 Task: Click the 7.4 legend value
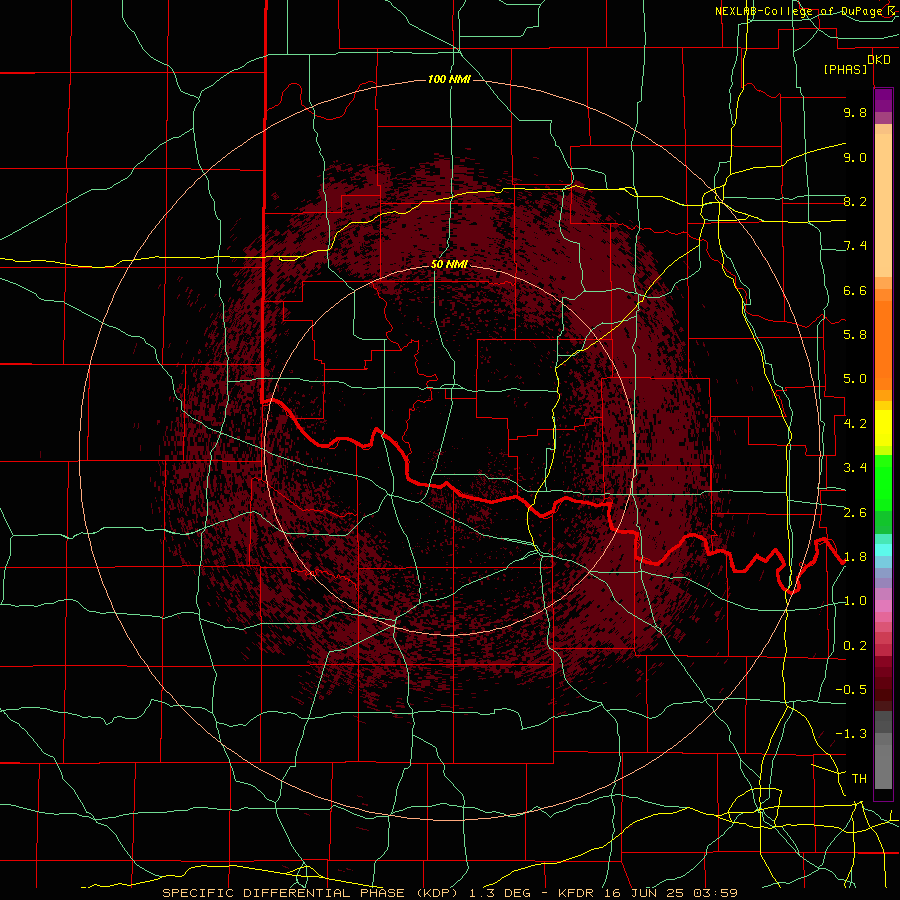[855, 246]
